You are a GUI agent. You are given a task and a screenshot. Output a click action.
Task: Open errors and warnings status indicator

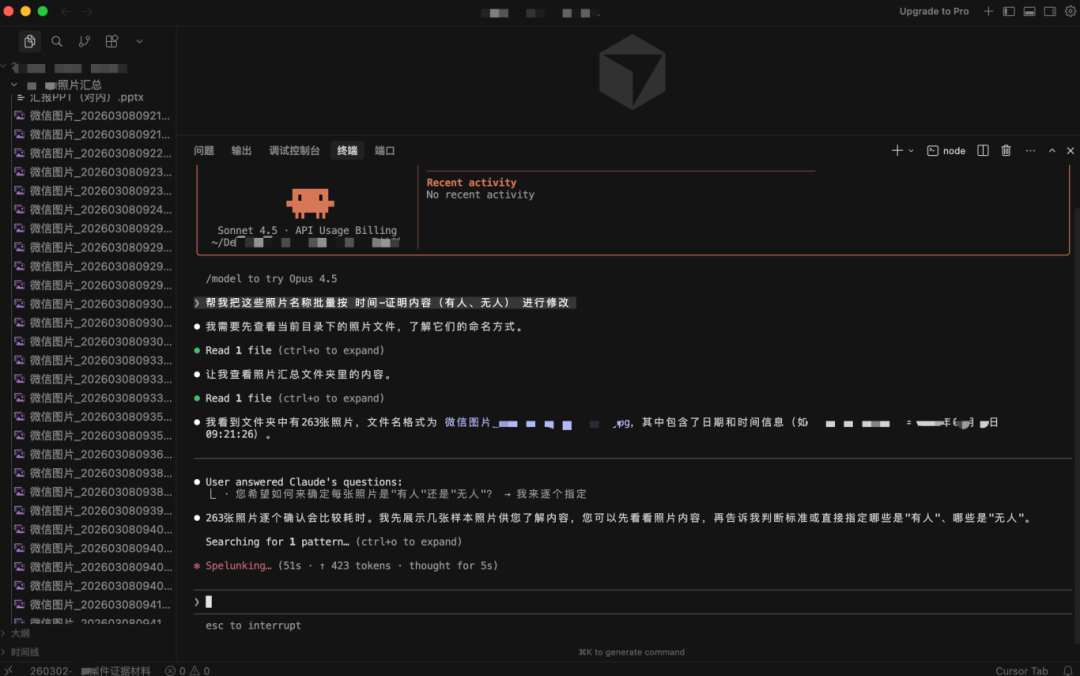click(x=187, y=670)
